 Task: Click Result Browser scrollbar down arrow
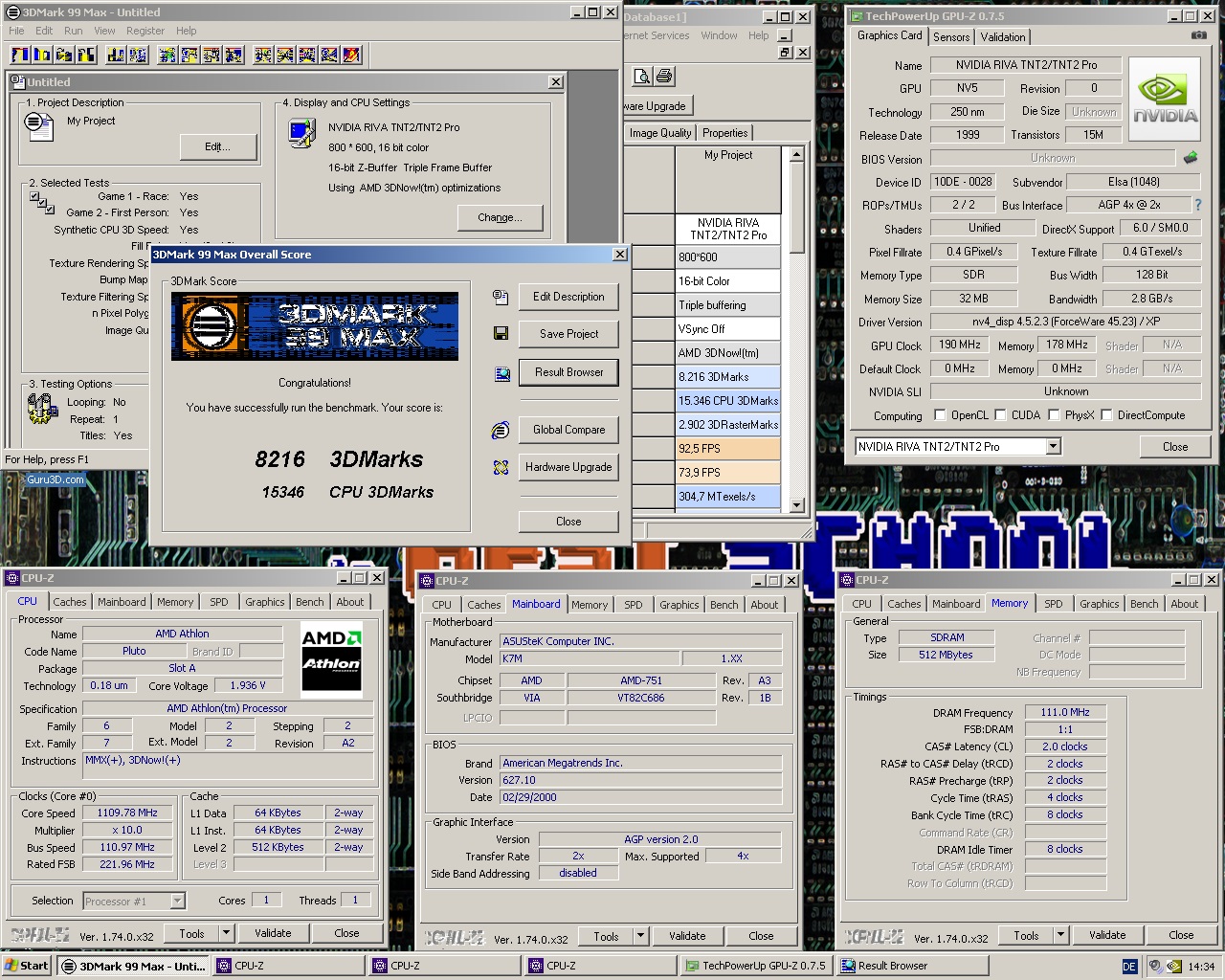point(796,504)
